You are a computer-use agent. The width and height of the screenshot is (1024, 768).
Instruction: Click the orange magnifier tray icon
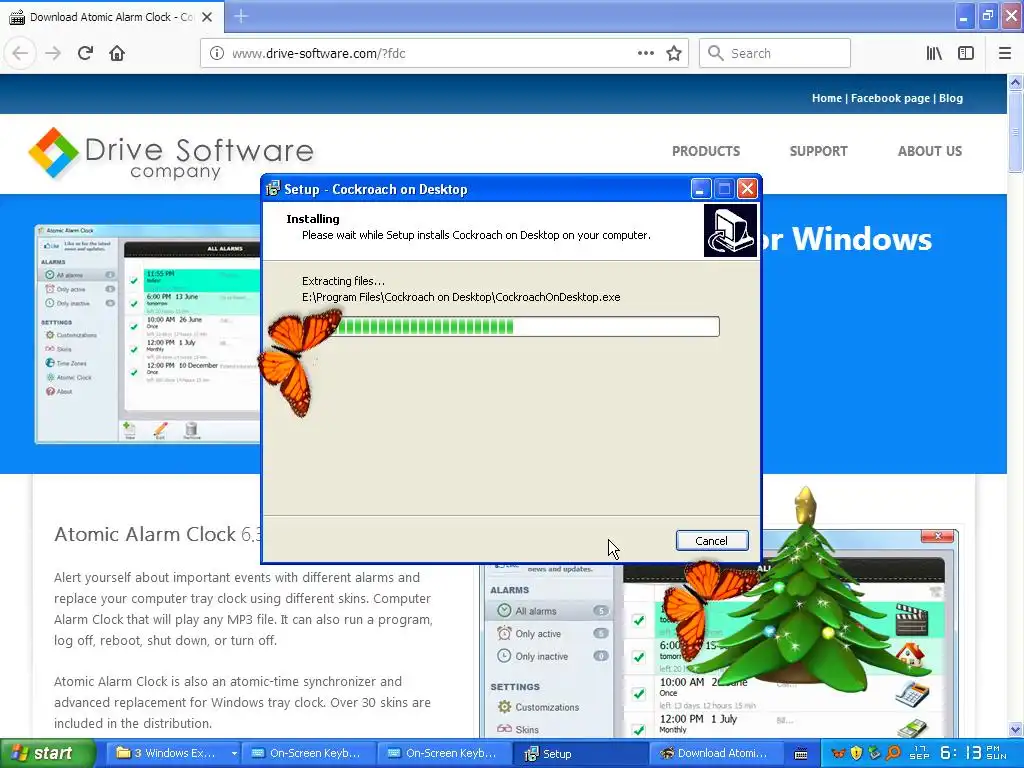click(x=893, y=754)
